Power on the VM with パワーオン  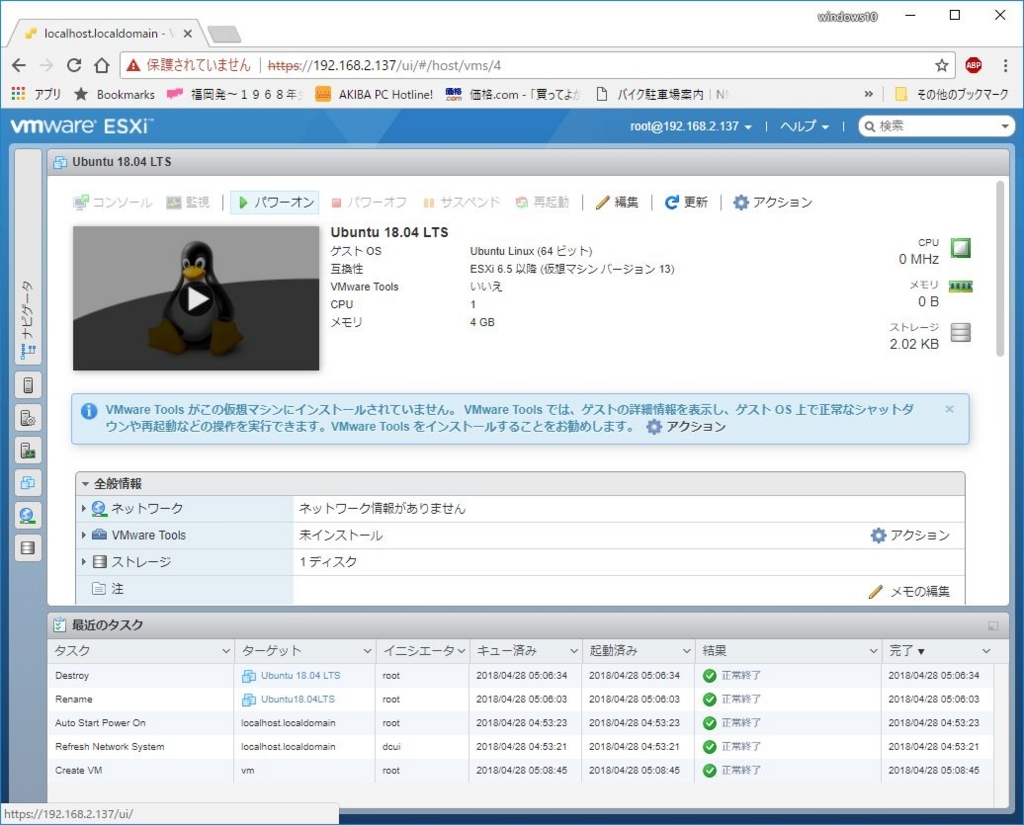click(275, 202)
